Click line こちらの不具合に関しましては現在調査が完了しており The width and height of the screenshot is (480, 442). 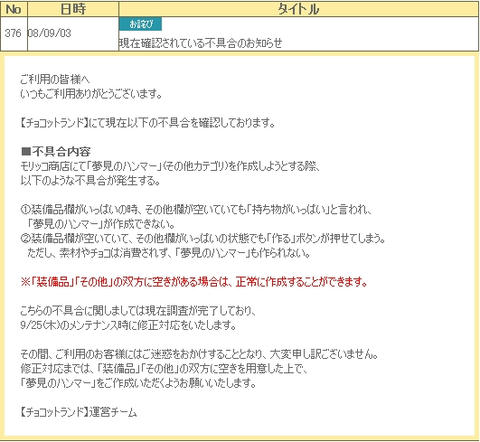pyautogui.click(x=138, y=311)
